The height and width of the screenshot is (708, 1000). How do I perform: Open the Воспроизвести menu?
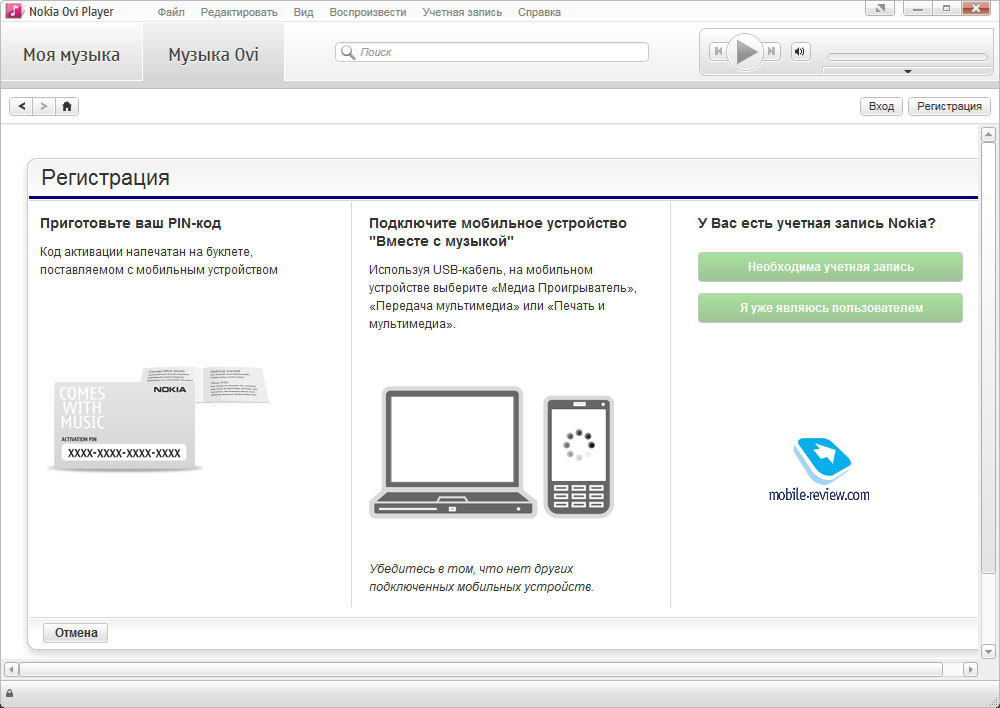tap(367, 12)
